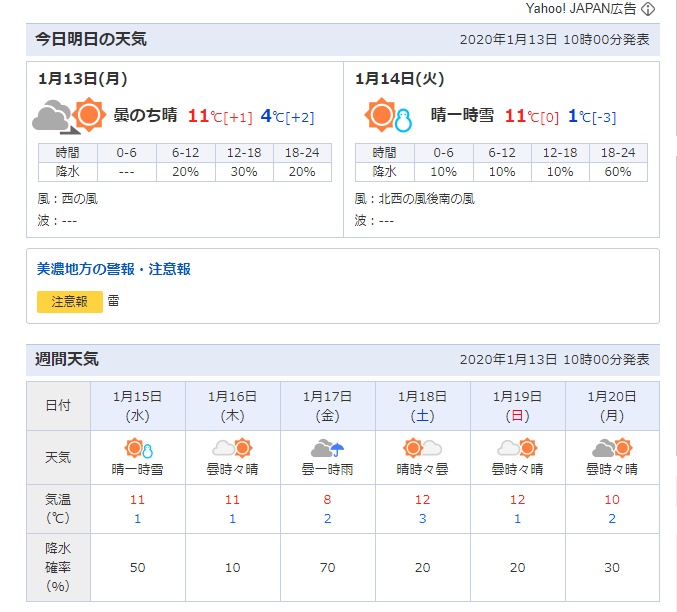Click the 雷 warning text
The width and height of the screenshot is (677, 612).
pos(113,301)
